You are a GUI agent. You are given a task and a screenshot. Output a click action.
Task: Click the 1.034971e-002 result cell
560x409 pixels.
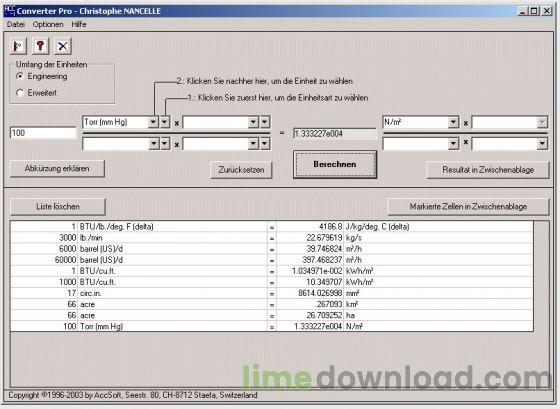[310, 271]
